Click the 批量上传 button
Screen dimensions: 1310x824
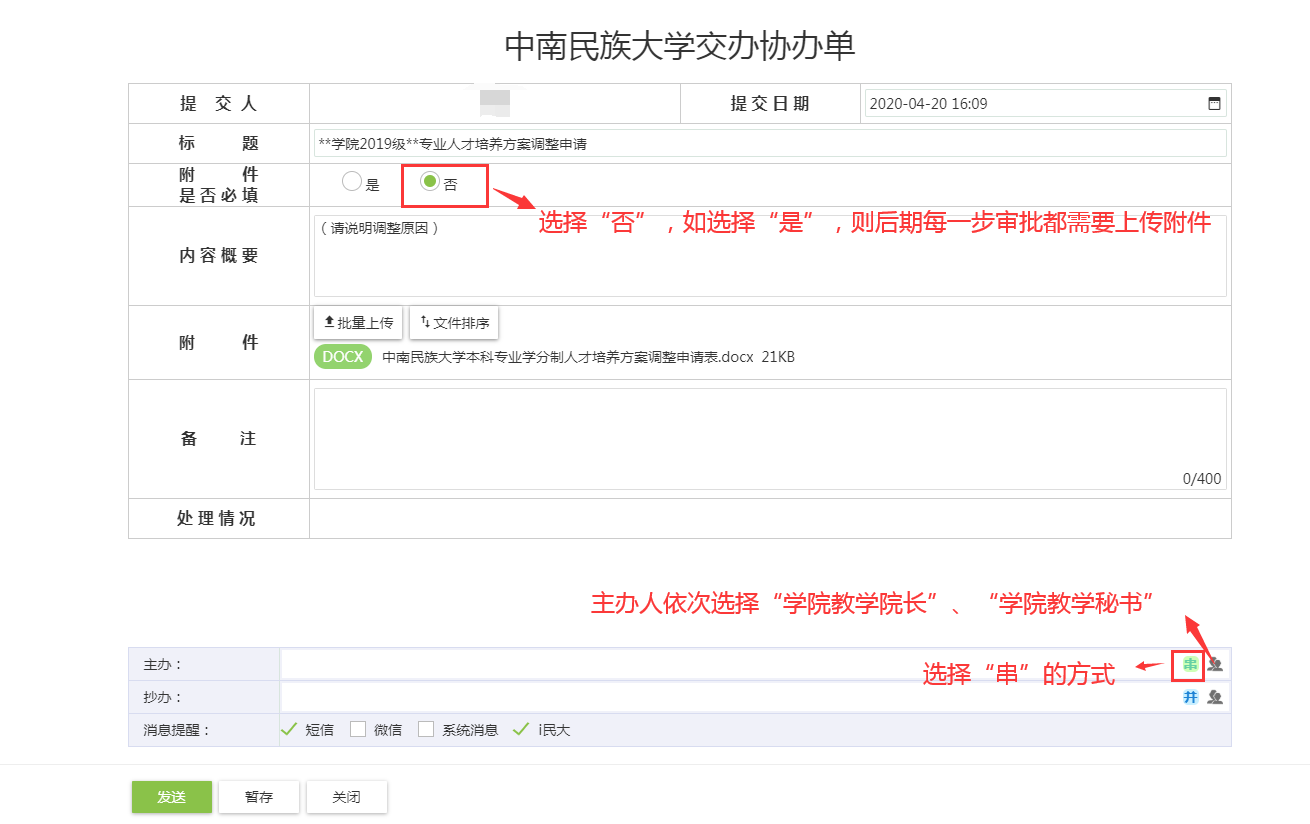(x=358, y=323)
